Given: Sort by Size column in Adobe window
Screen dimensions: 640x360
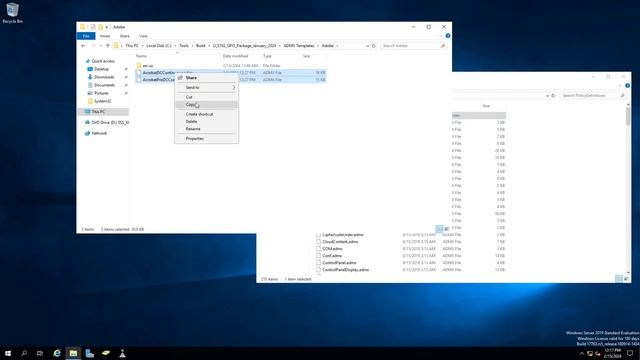Looking at the screenshot, I should (306, 56).
